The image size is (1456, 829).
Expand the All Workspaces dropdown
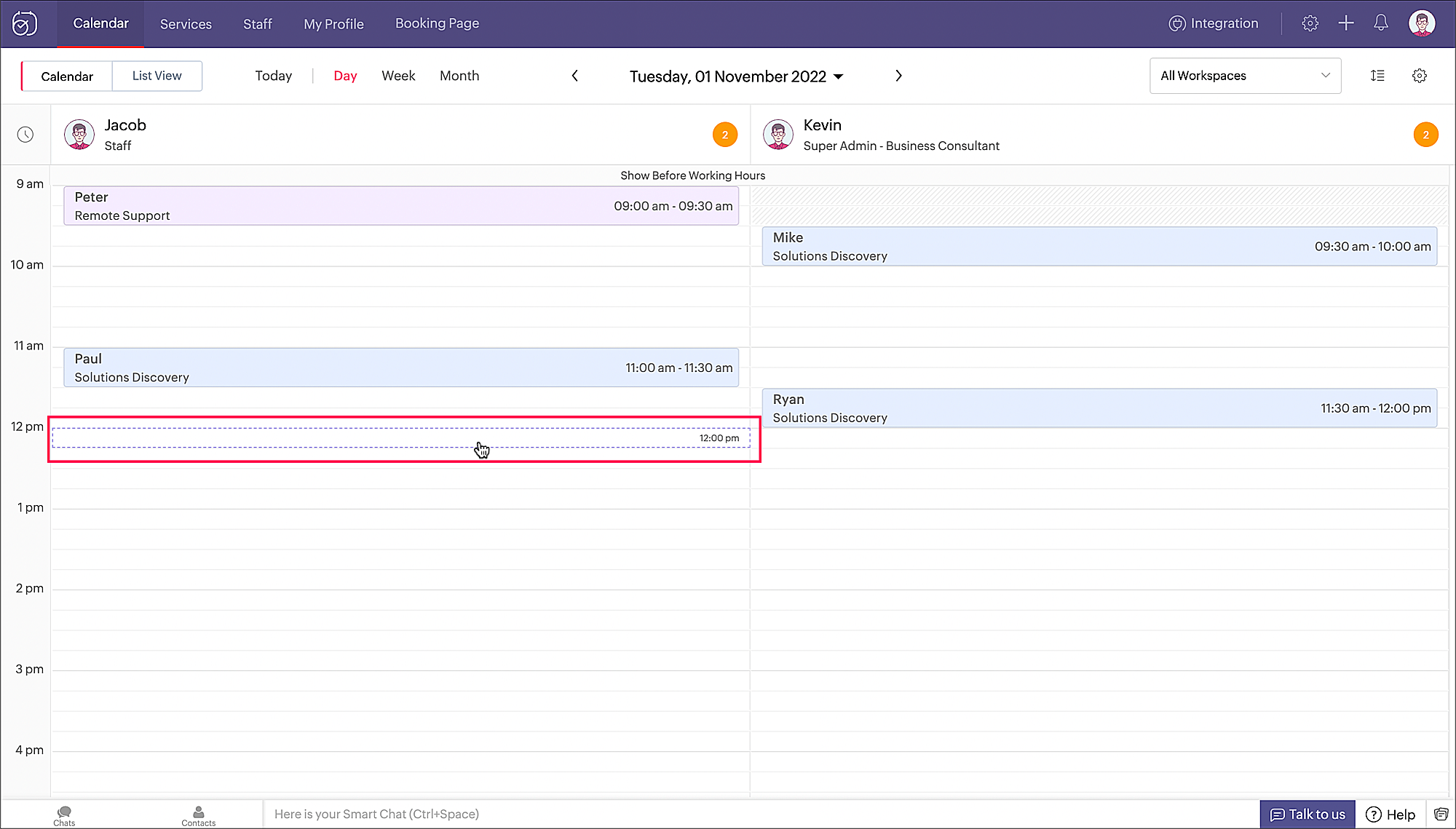[x=1245, y=76]
